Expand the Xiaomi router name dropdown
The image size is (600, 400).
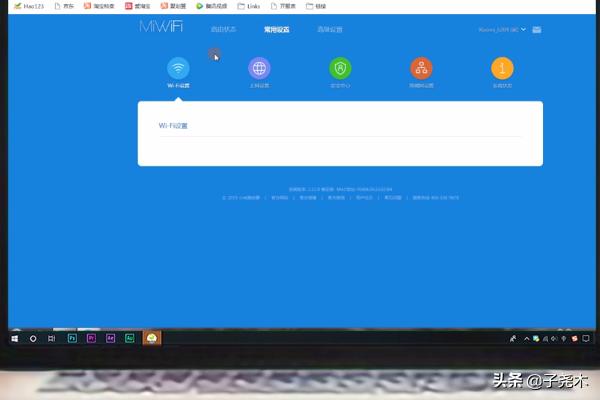[502, 29]
